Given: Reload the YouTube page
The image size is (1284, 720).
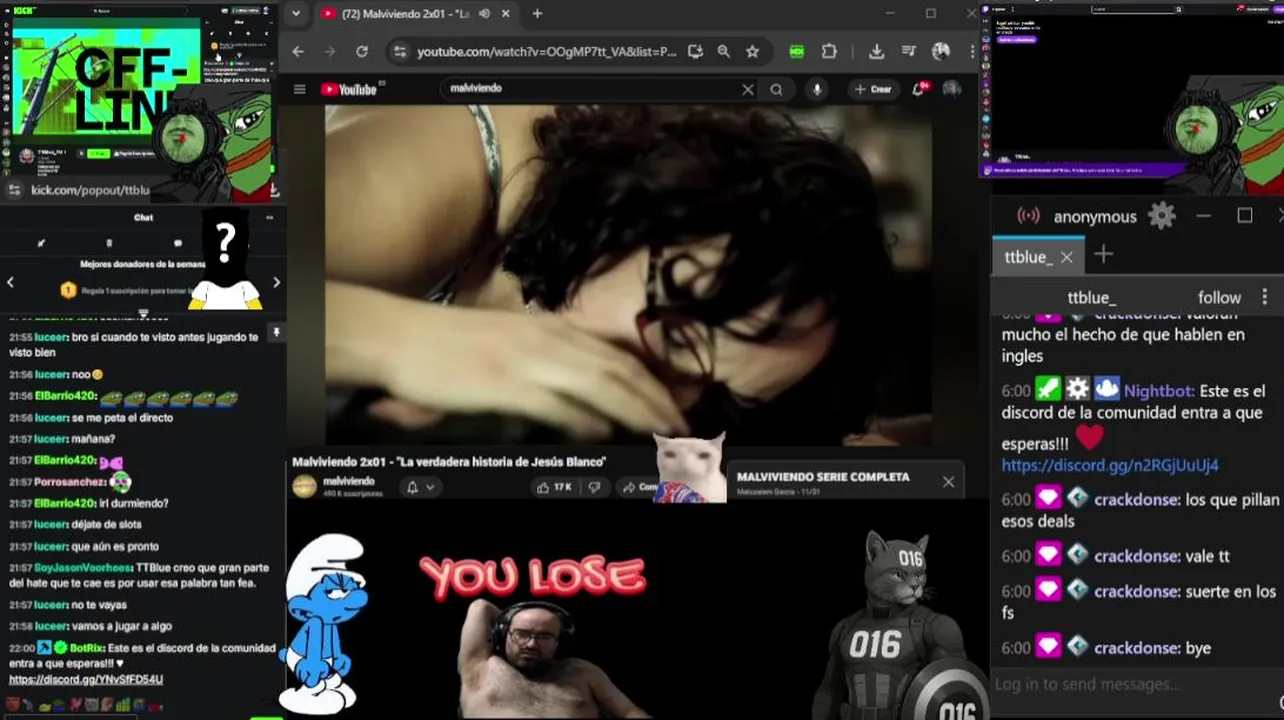Looking at the screenshot, I should (x=362, y=51).
